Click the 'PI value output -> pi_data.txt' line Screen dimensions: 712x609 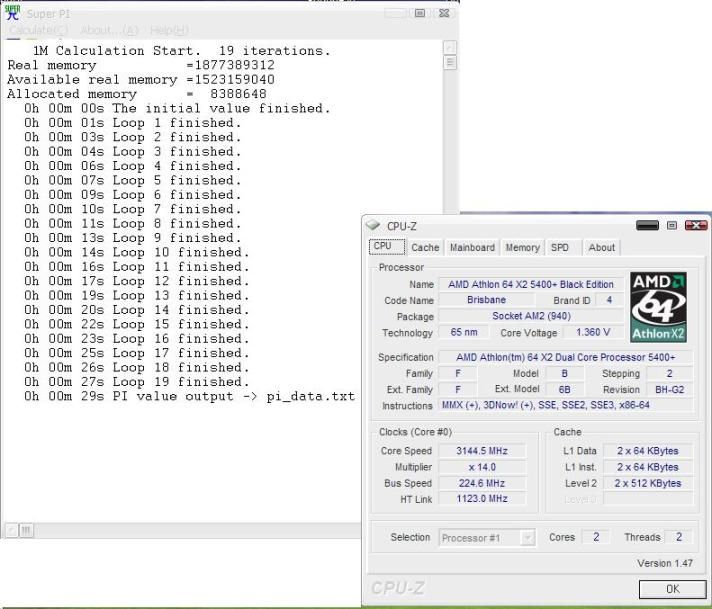click(x=189, y=396)
